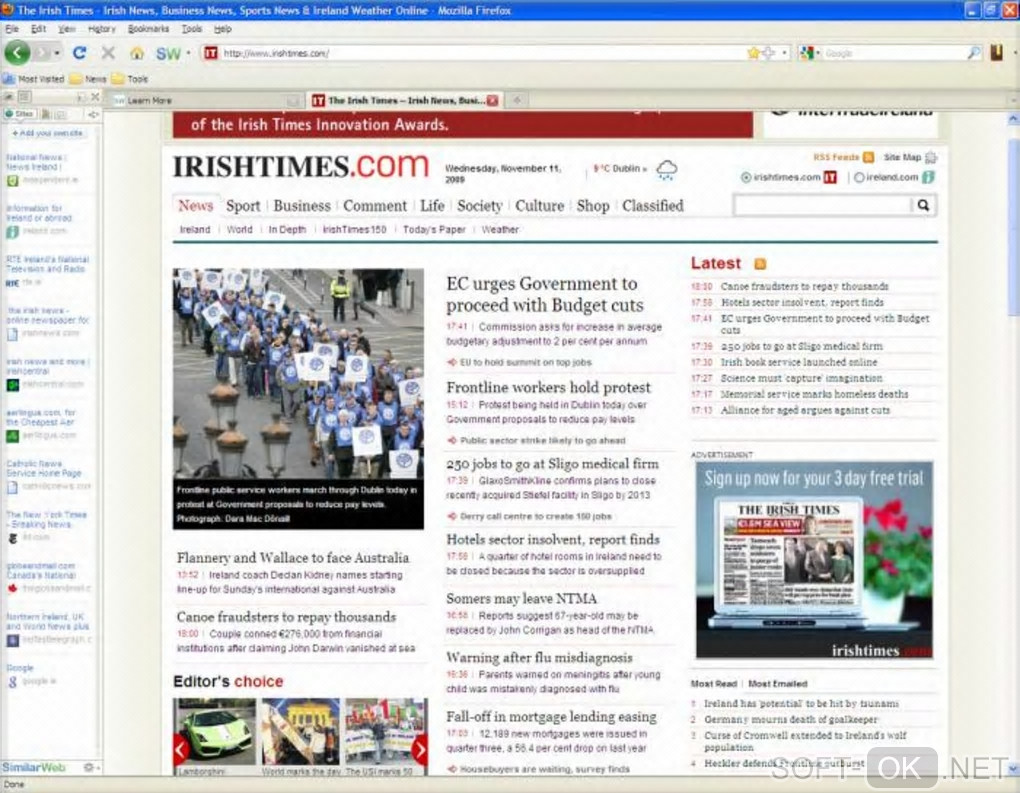1020x793 pixels.
Task: Open the Edit menu
Action: [38, 29]
